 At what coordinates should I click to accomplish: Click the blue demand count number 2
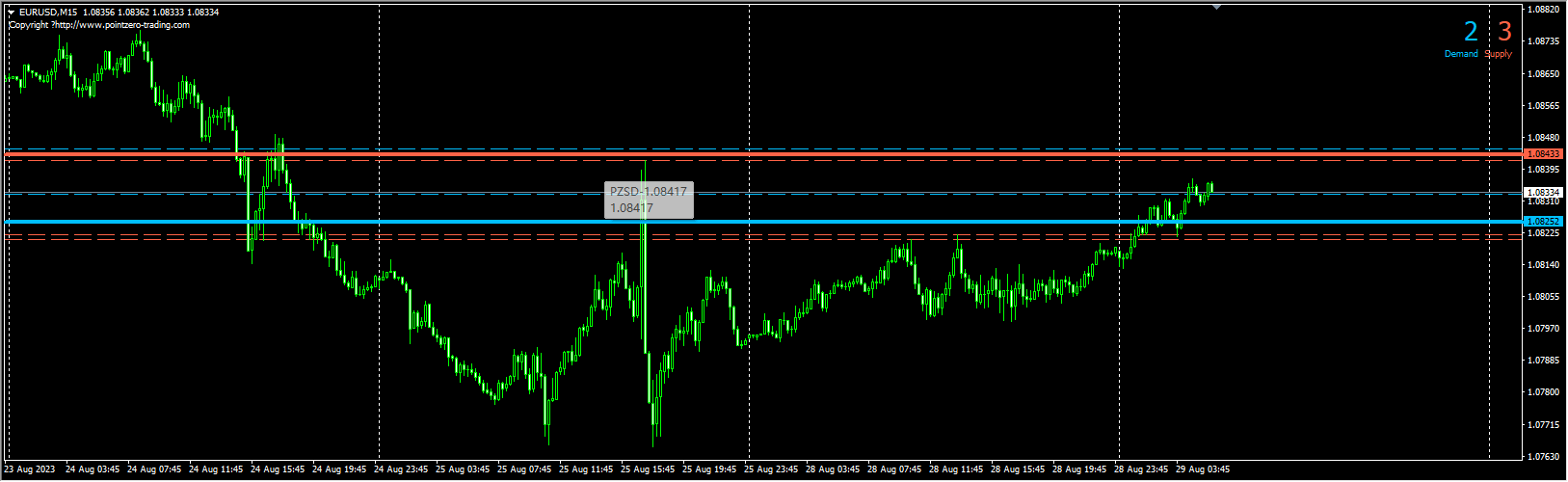click(1471, 32)
